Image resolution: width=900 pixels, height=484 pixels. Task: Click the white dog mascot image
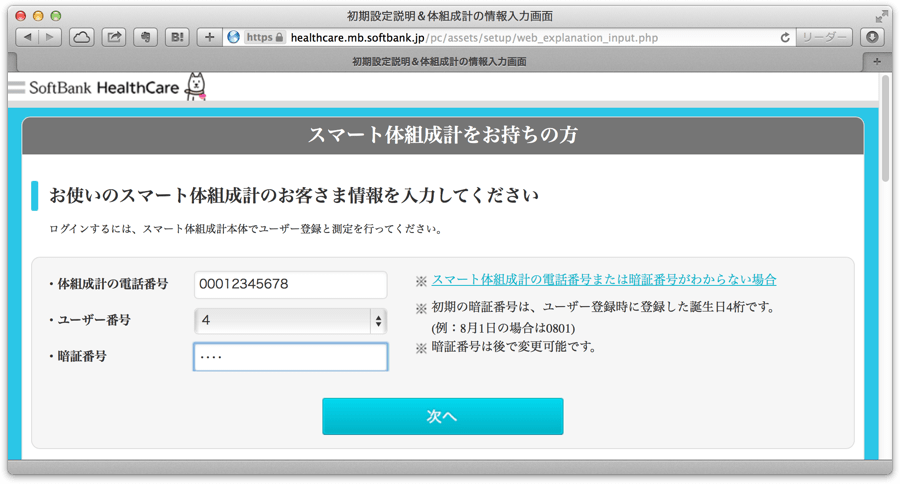click(x=196, y=86)
